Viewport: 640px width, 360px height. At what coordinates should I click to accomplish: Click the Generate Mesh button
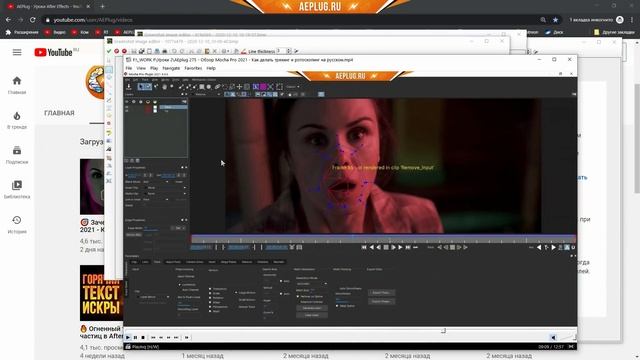click(x=312, y=308)
